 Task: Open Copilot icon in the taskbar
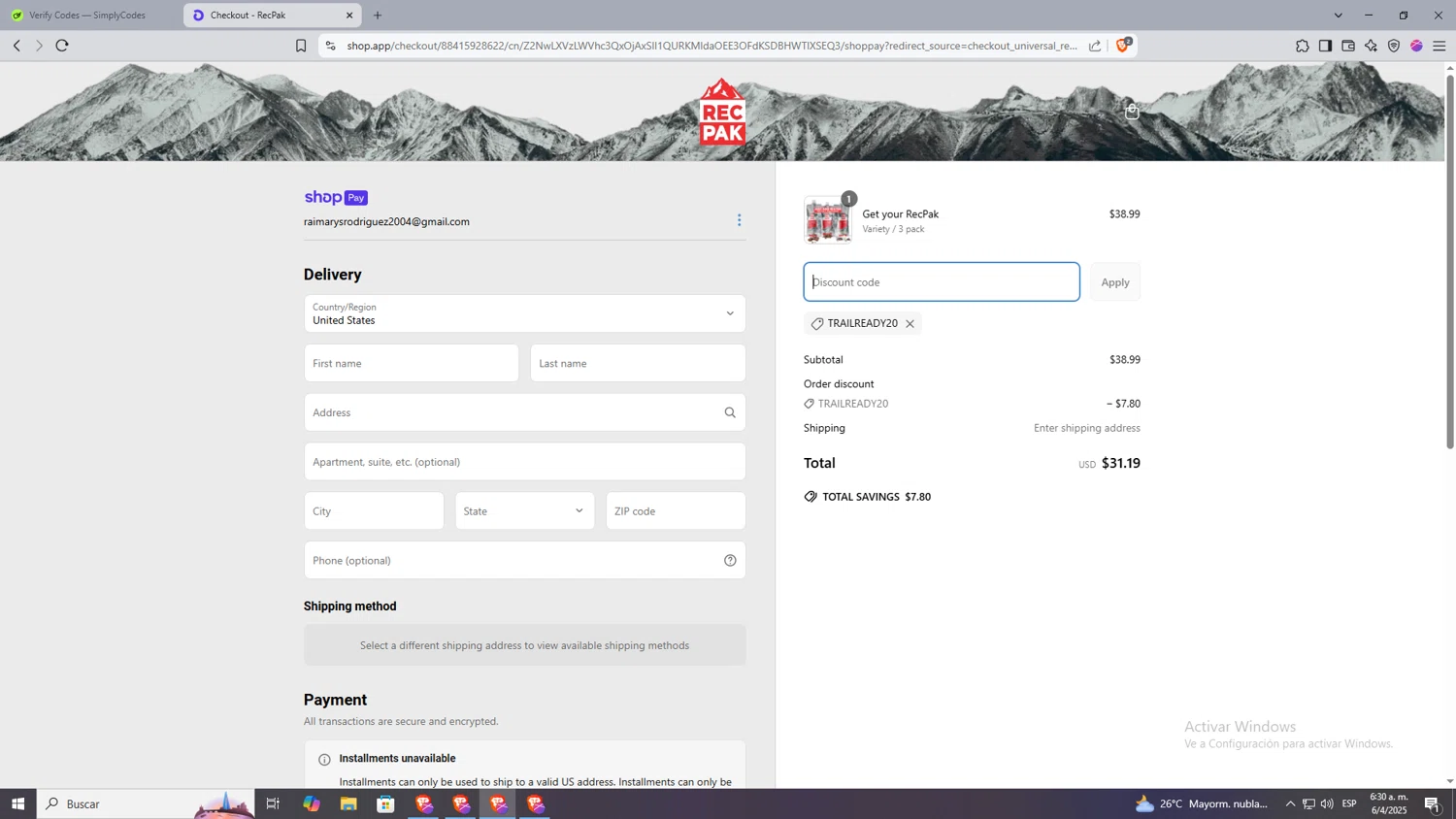311,803
